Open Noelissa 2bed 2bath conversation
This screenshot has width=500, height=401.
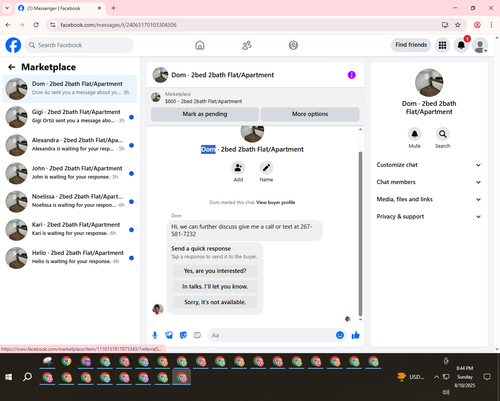coord(69,202)
